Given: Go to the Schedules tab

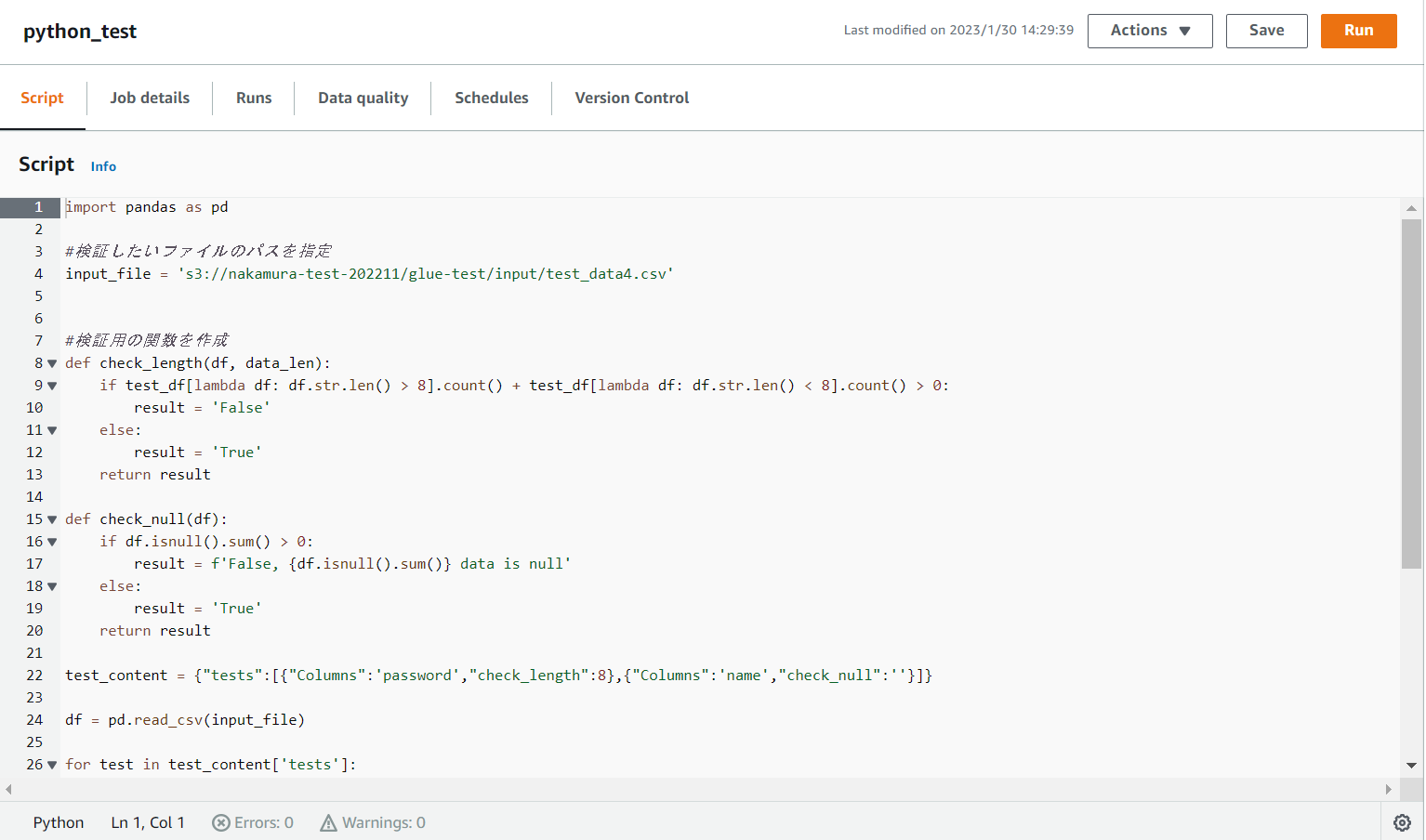Looking at the screenshot, I should (491, 98).
